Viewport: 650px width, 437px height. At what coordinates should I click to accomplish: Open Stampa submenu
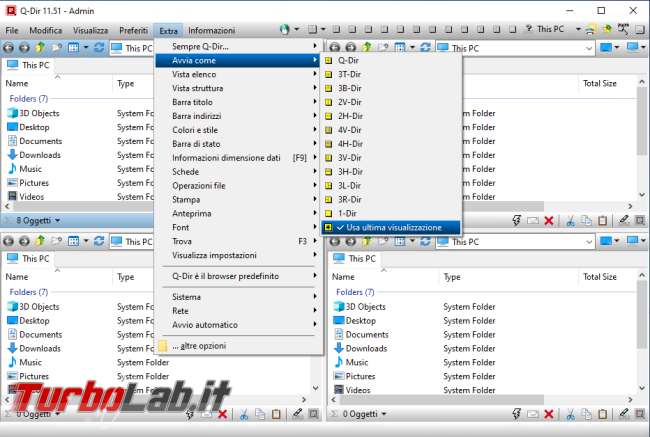(x=238, y=199)
